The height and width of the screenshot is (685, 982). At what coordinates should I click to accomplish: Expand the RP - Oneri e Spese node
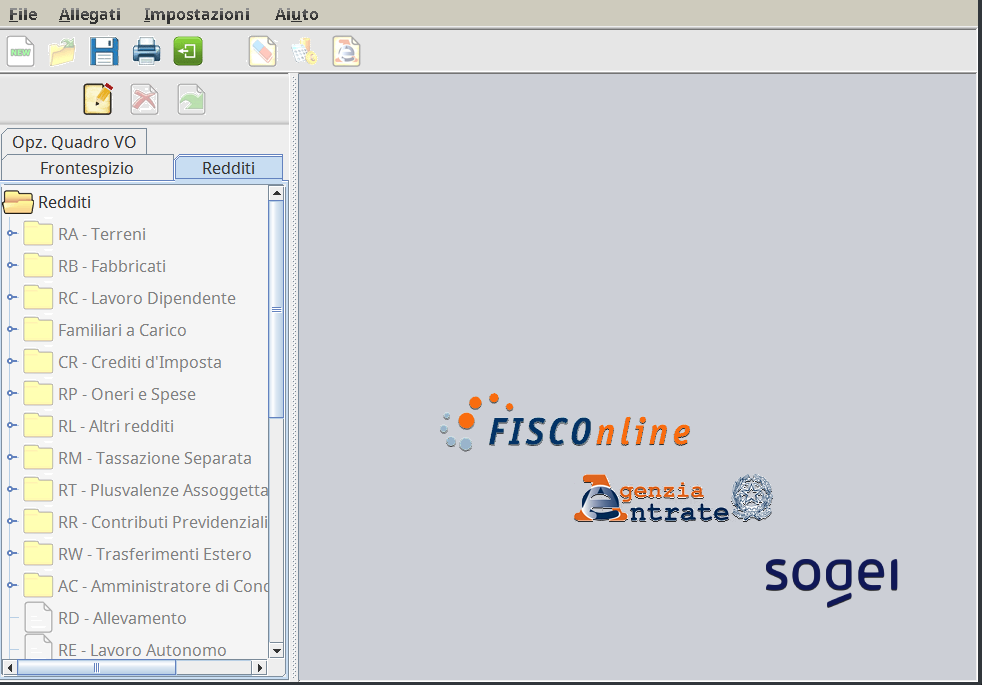12,394
